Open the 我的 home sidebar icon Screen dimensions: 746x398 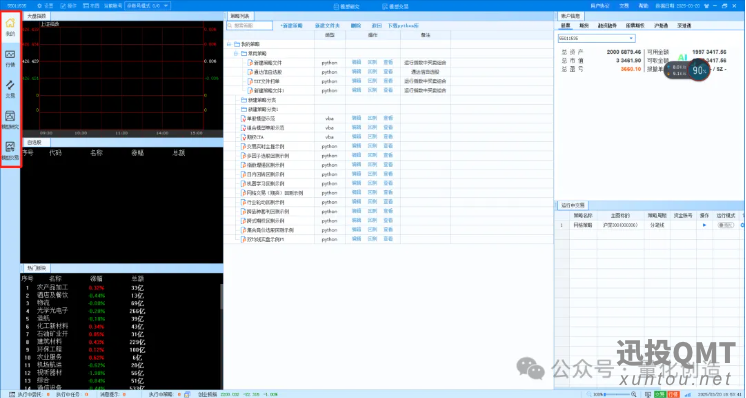tap(10, 26)
